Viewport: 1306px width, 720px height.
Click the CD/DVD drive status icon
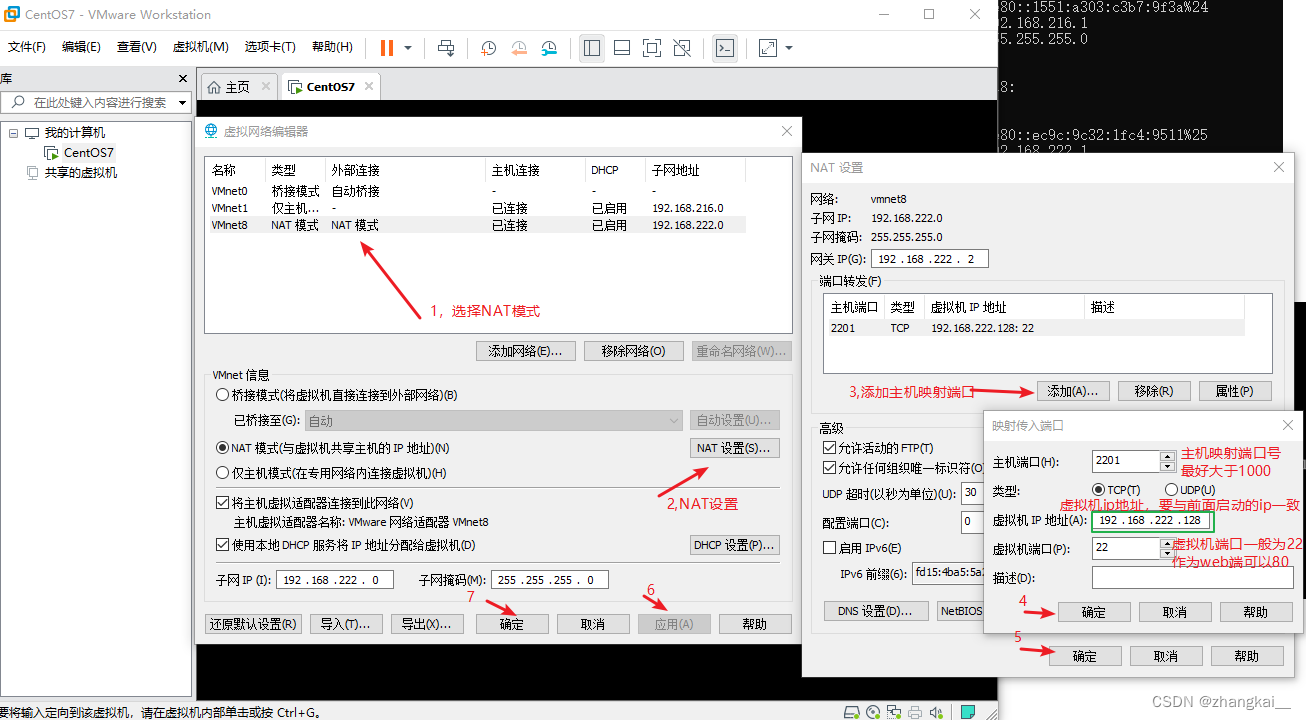(873, 712)
